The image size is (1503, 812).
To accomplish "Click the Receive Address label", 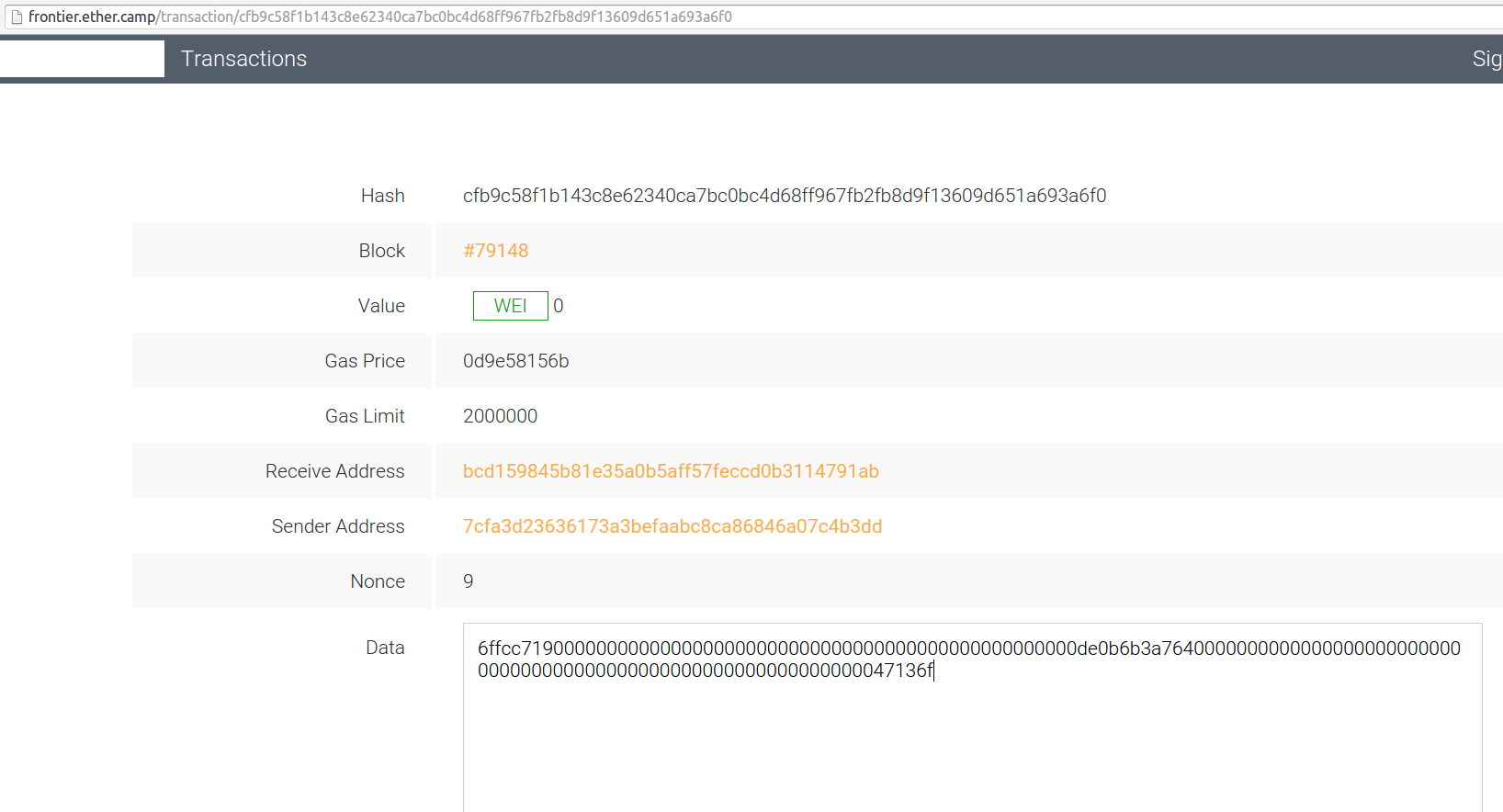I will pos(334,471).
